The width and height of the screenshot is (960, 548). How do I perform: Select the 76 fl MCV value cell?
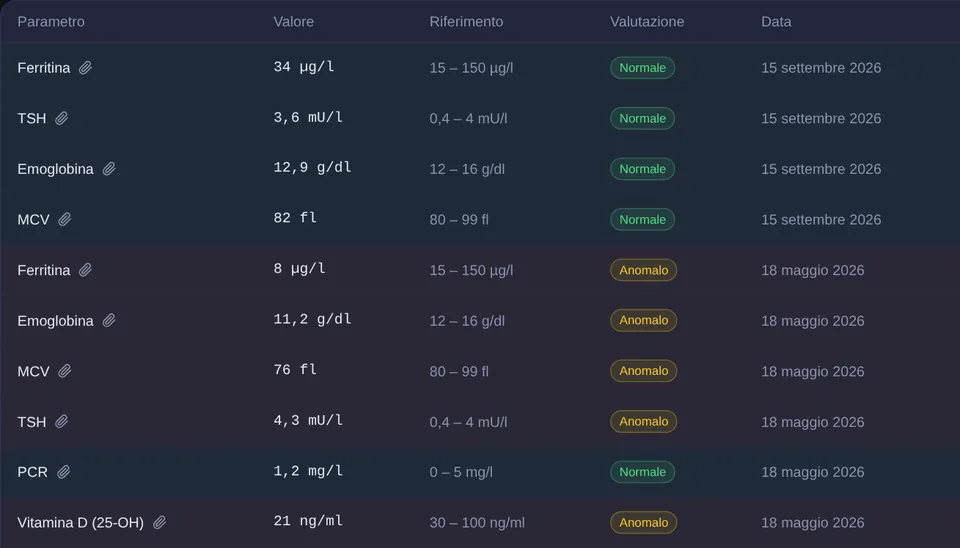294,370
